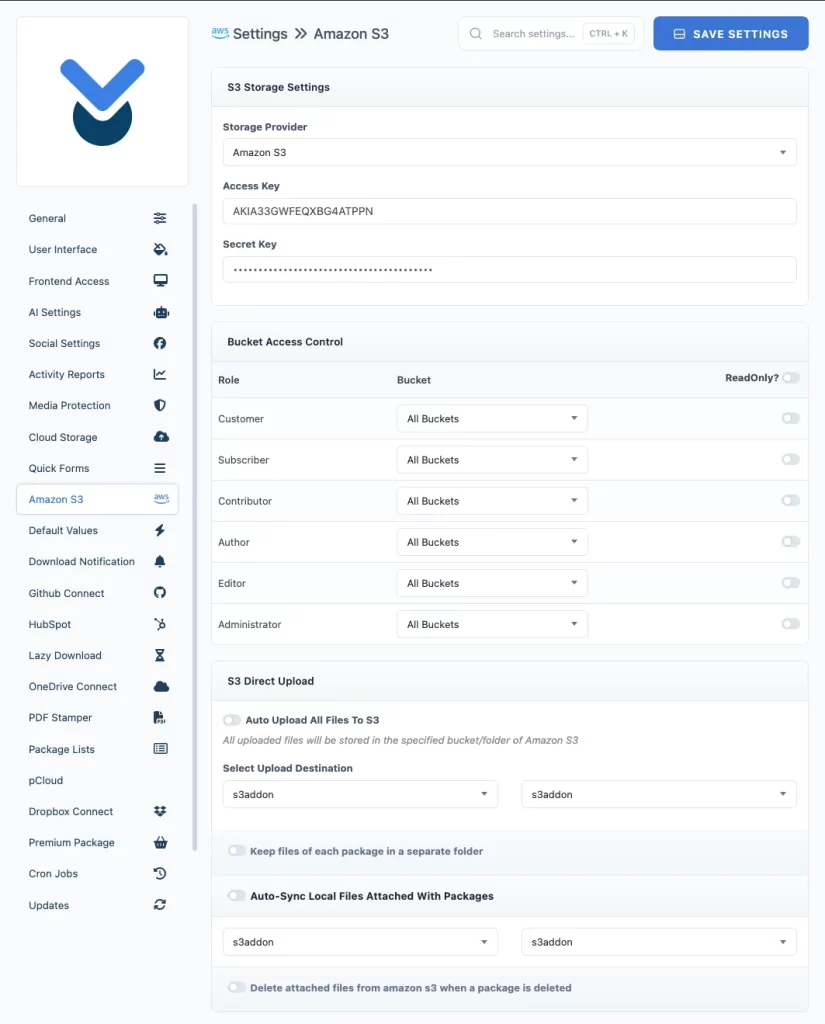The image size is (825, 1024).
Task: Open Cloud Storage via its cloud icon
Action: coord(160,437)
